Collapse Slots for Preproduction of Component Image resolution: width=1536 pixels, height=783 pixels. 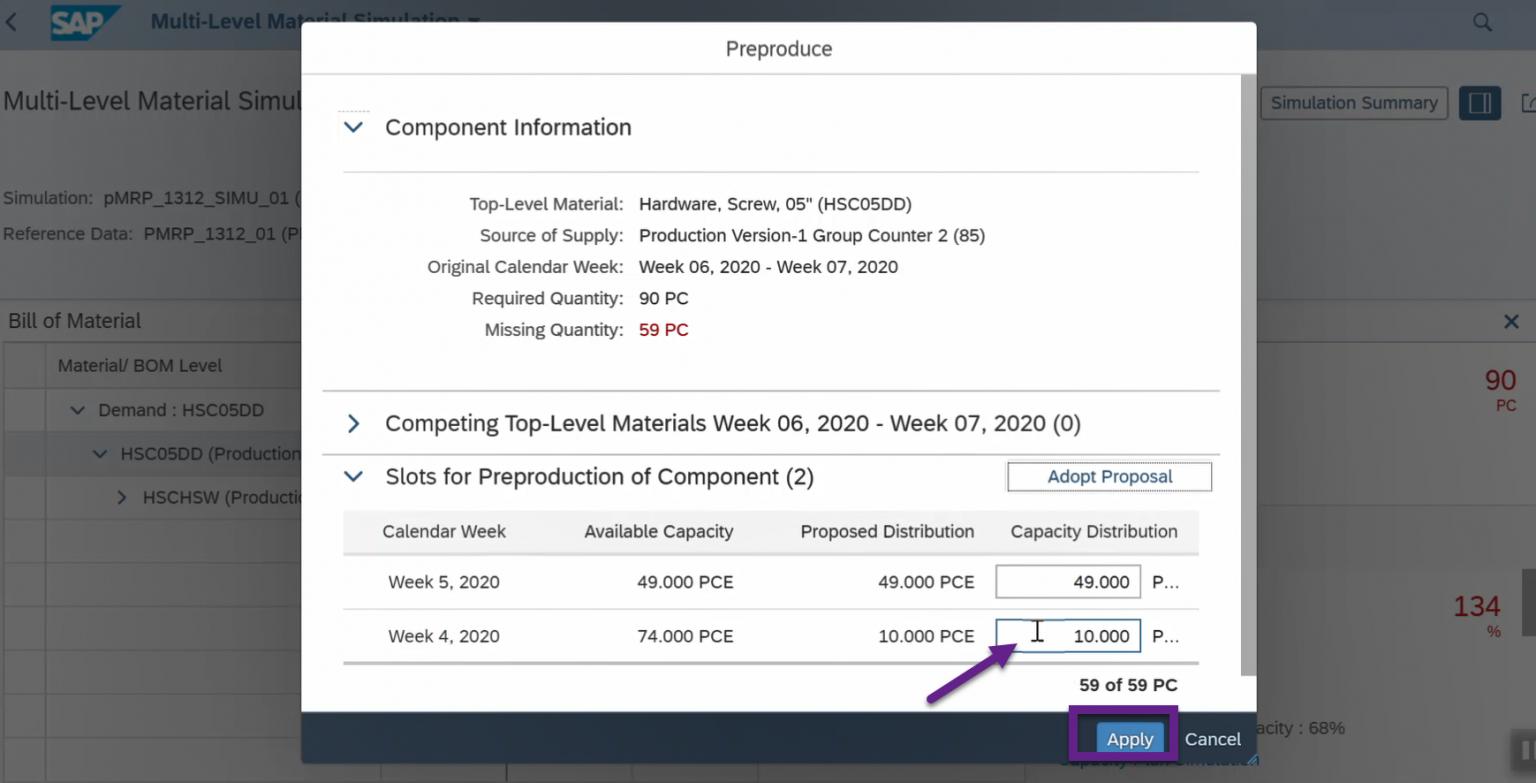pos(354,477)
